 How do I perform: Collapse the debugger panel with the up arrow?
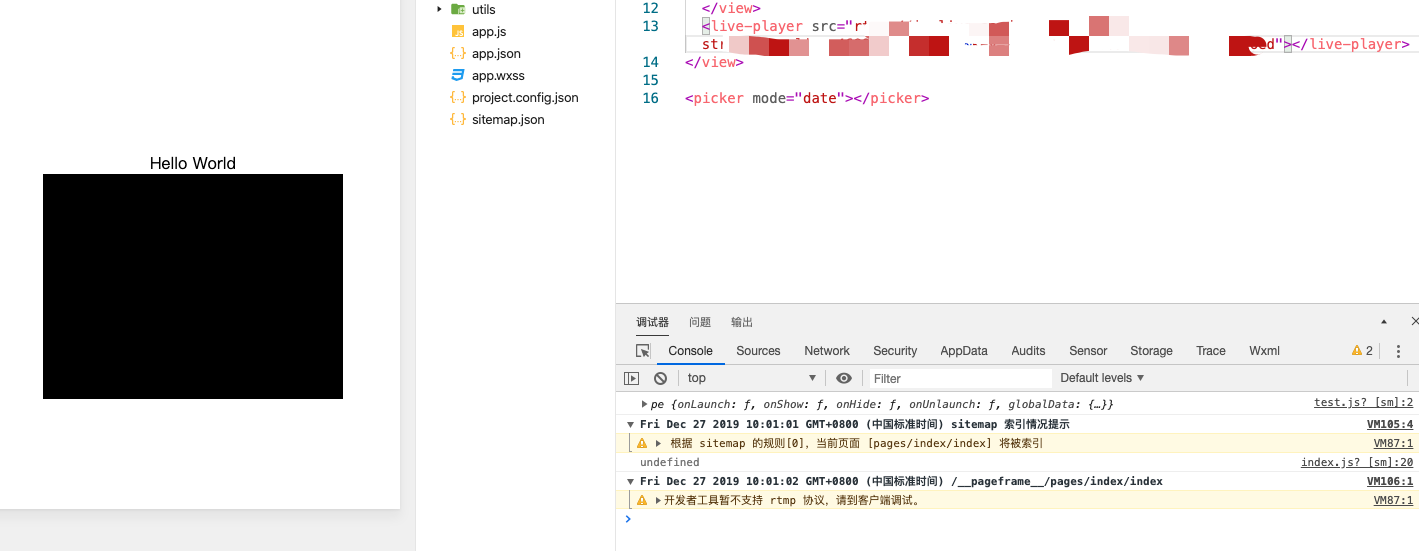click(1384, 322)
